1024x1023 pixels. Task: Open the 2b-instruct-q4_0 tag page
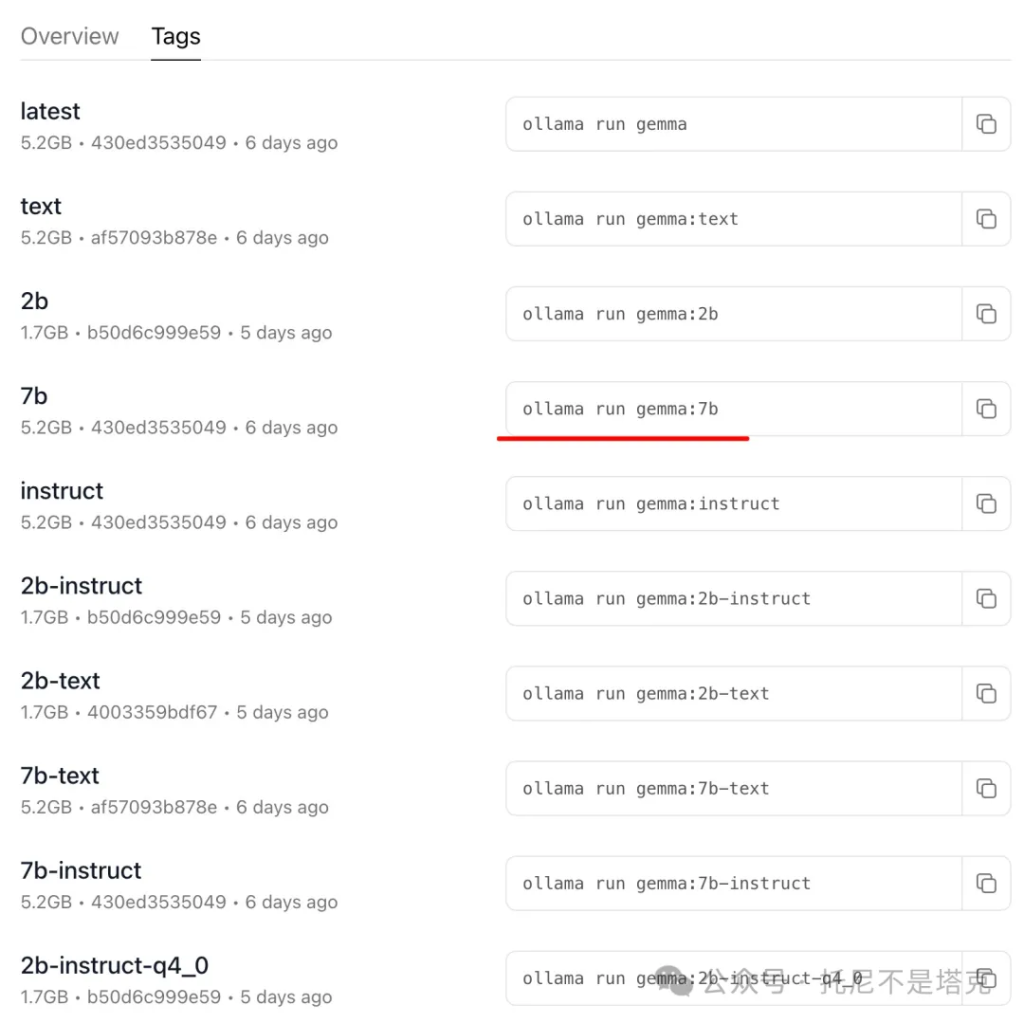point(114,966)
